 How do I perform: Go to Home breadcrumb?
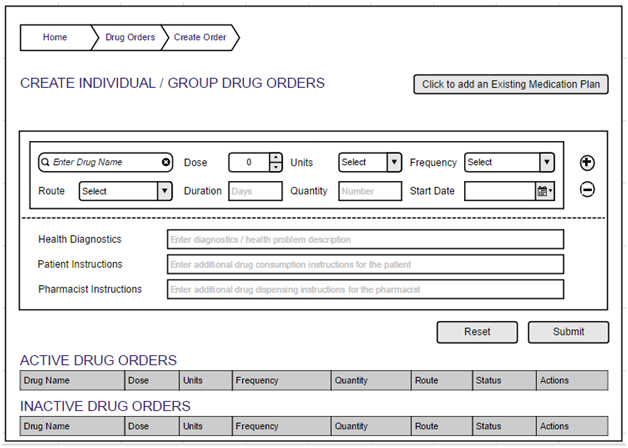click(55, 37)
